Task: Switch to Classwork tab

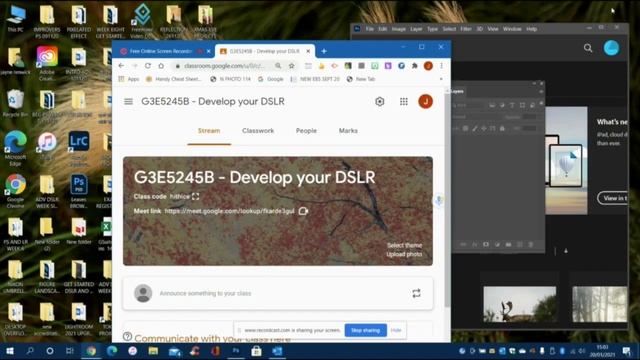Action: click(258, 131)
